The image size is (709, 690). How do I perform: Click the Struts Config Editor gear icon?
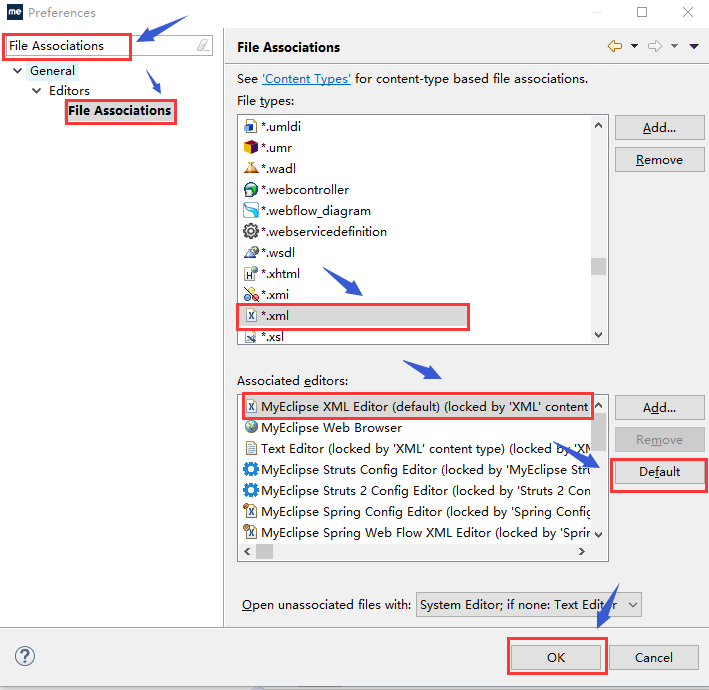pos(251,469)
